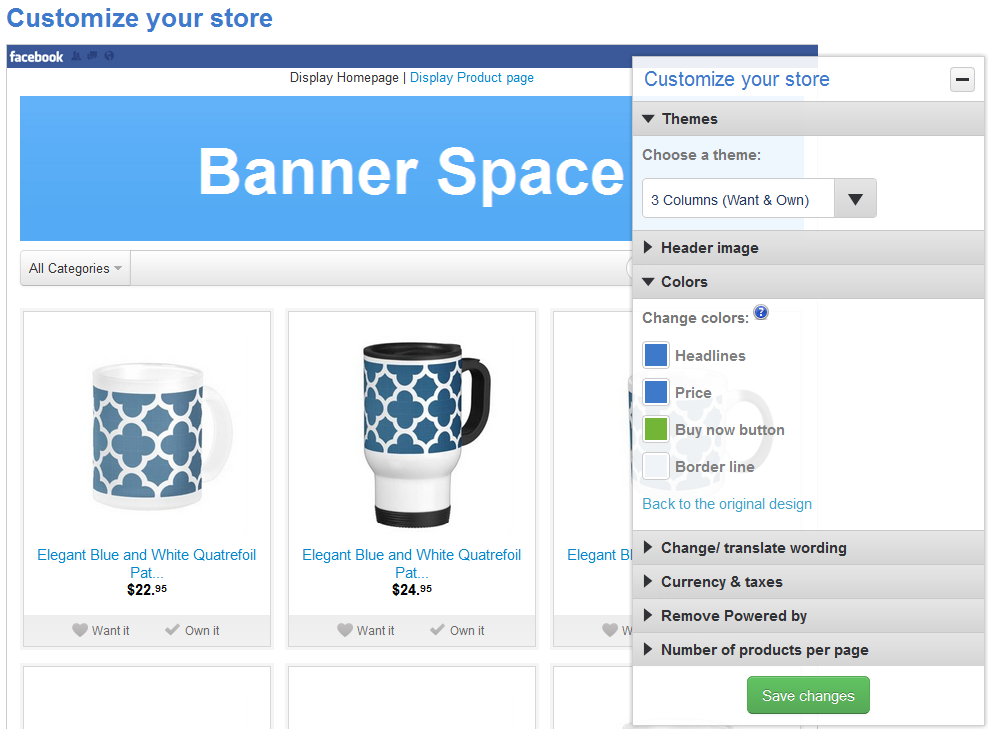This screenshot has height=732, width=992.
Task: Click the help icon beside Change colors
Action: click(x=761, y=313)
